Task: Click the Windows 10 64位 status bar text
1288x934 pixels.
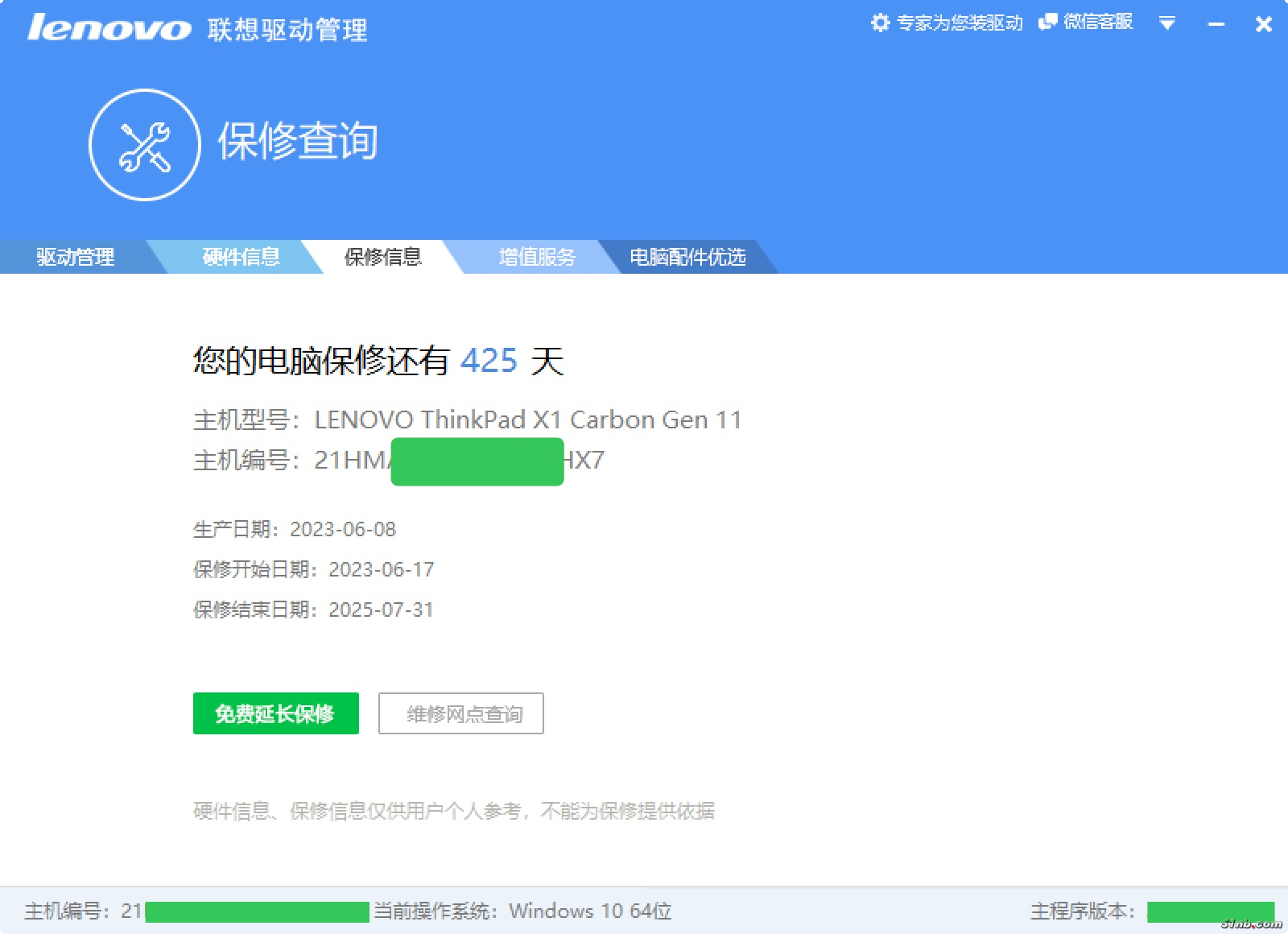Action: point(590,911)
